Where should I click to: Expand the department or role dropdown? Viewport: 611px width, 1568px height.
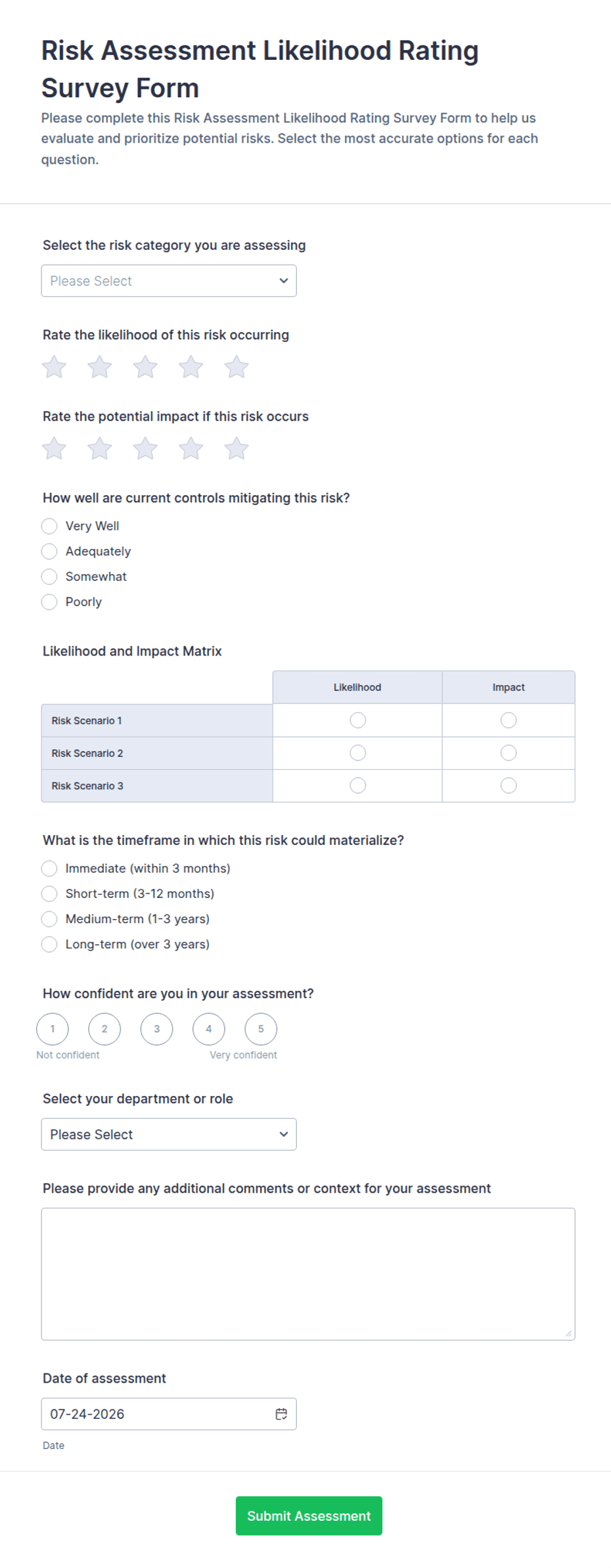point(169,1134)
